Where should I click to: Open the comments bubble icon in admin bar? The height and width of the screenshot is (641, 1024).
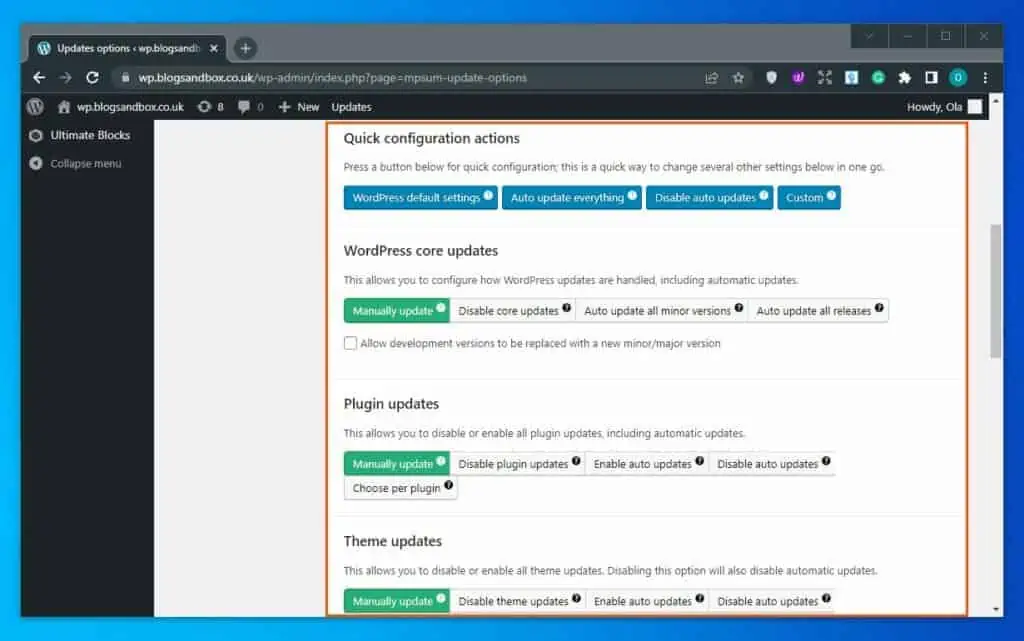click(243, 107)
